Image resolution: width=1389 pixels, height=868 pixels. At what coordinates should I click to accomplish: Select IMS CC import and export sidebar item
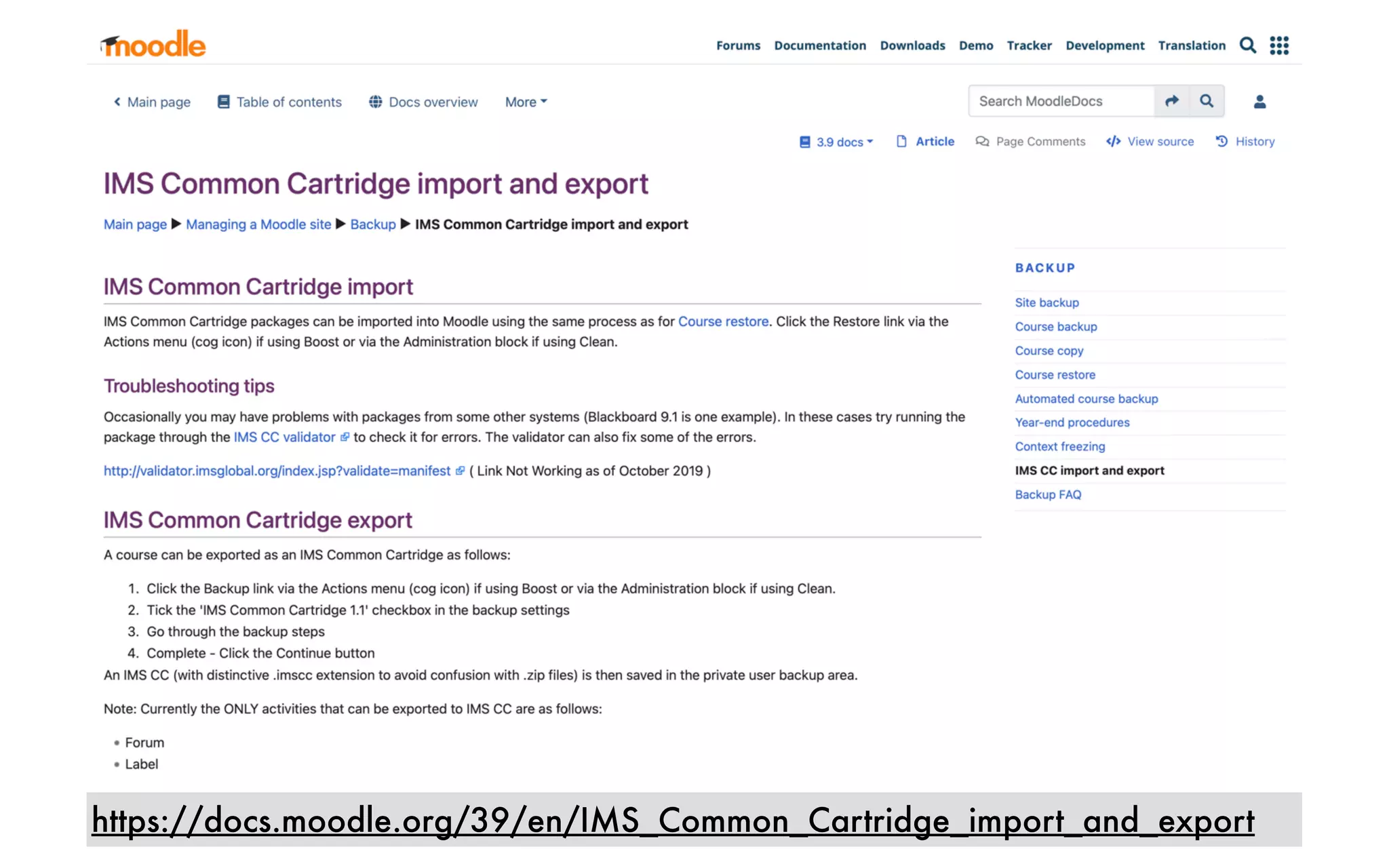(x=1089, y=471)
